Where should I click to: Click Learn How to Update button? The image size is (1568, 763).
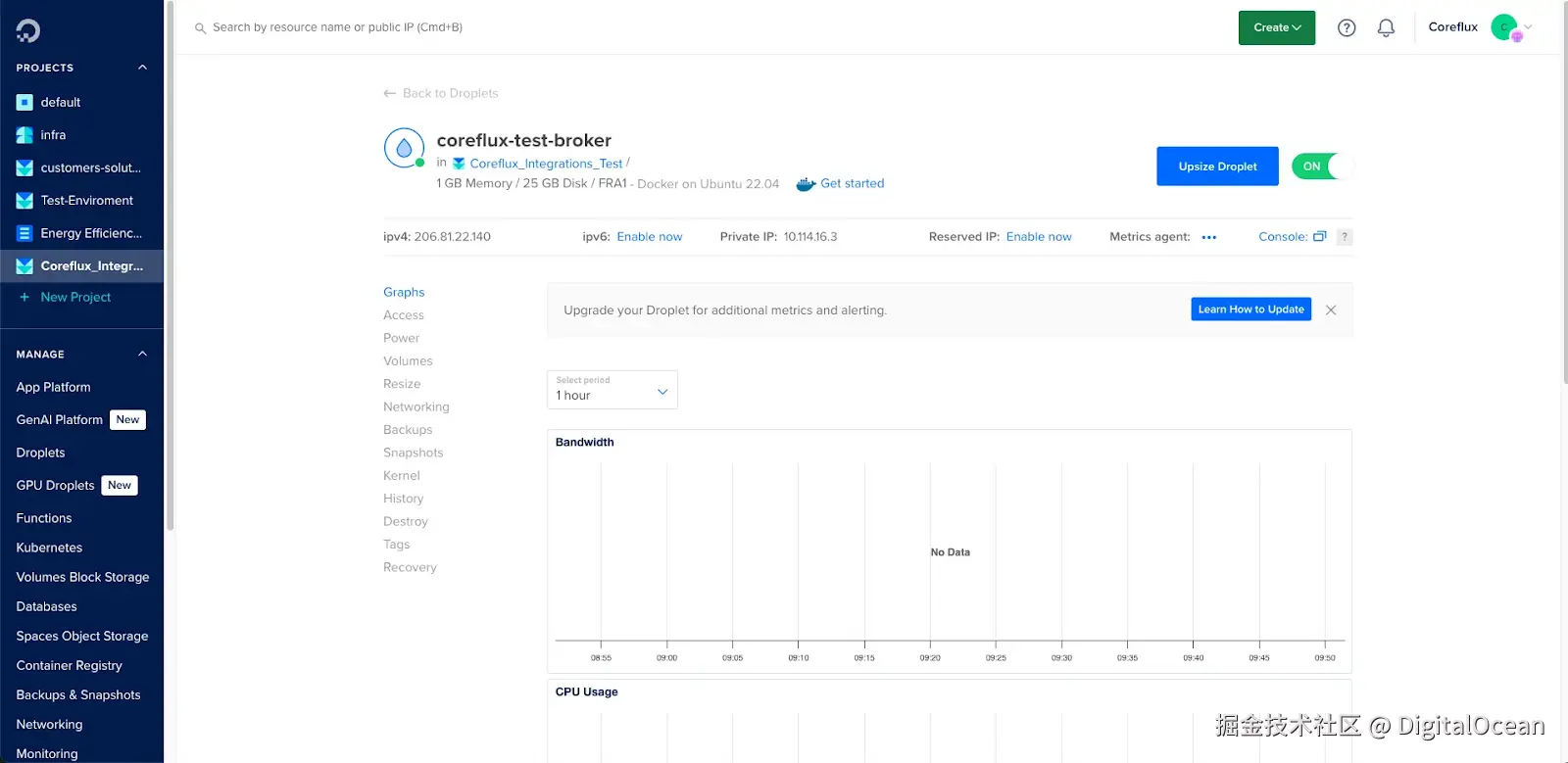tap(1251, 310)
